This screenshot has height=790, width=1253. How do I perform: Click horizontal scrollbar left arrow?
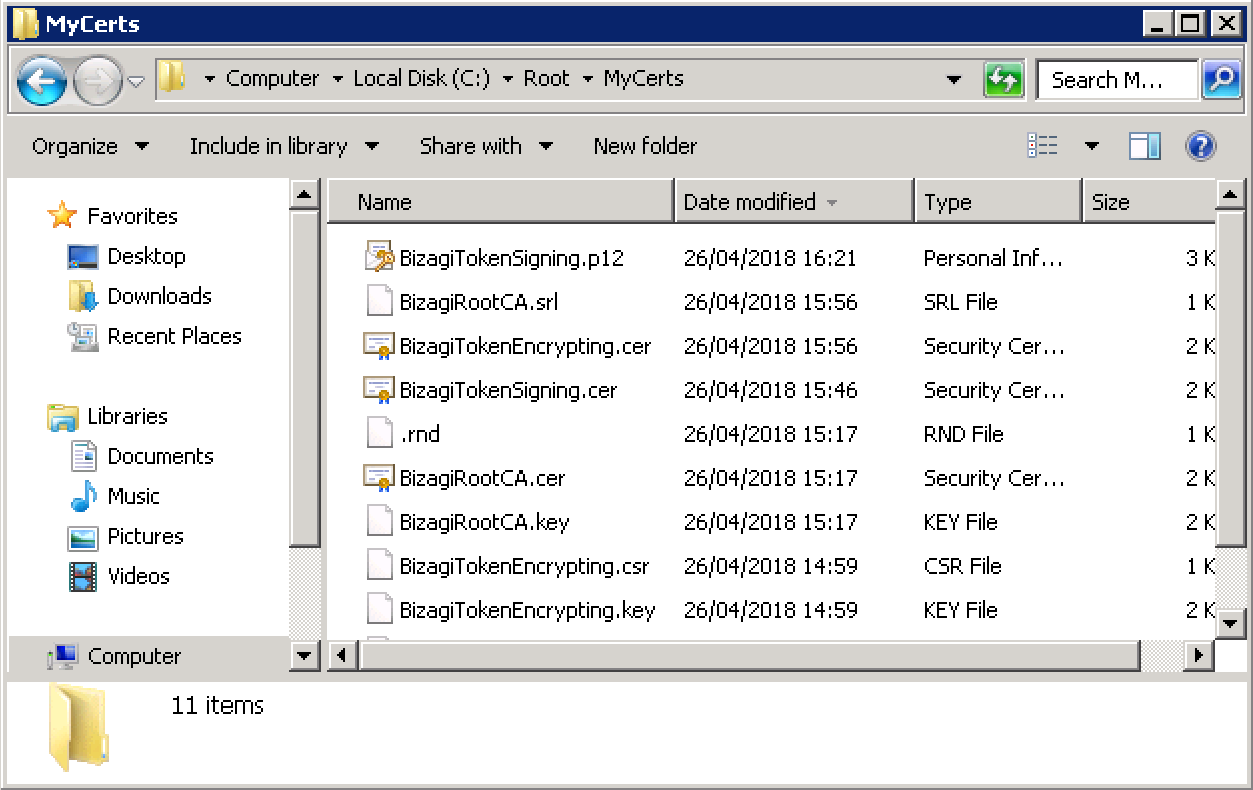pyautogui.click(x=342, y=656)
